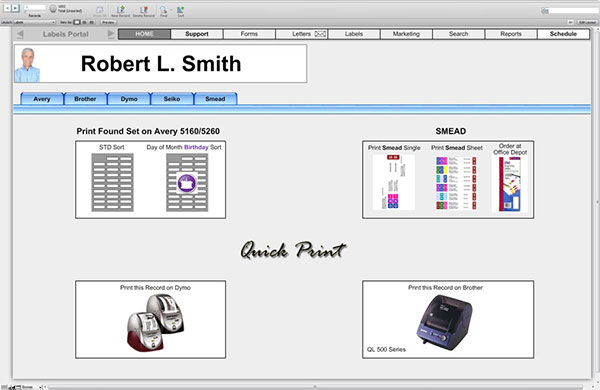Click the 'Print this Record on Dymo' text
Image resolution: width=600 pixels, height=390 pixels.
point(155,287)
